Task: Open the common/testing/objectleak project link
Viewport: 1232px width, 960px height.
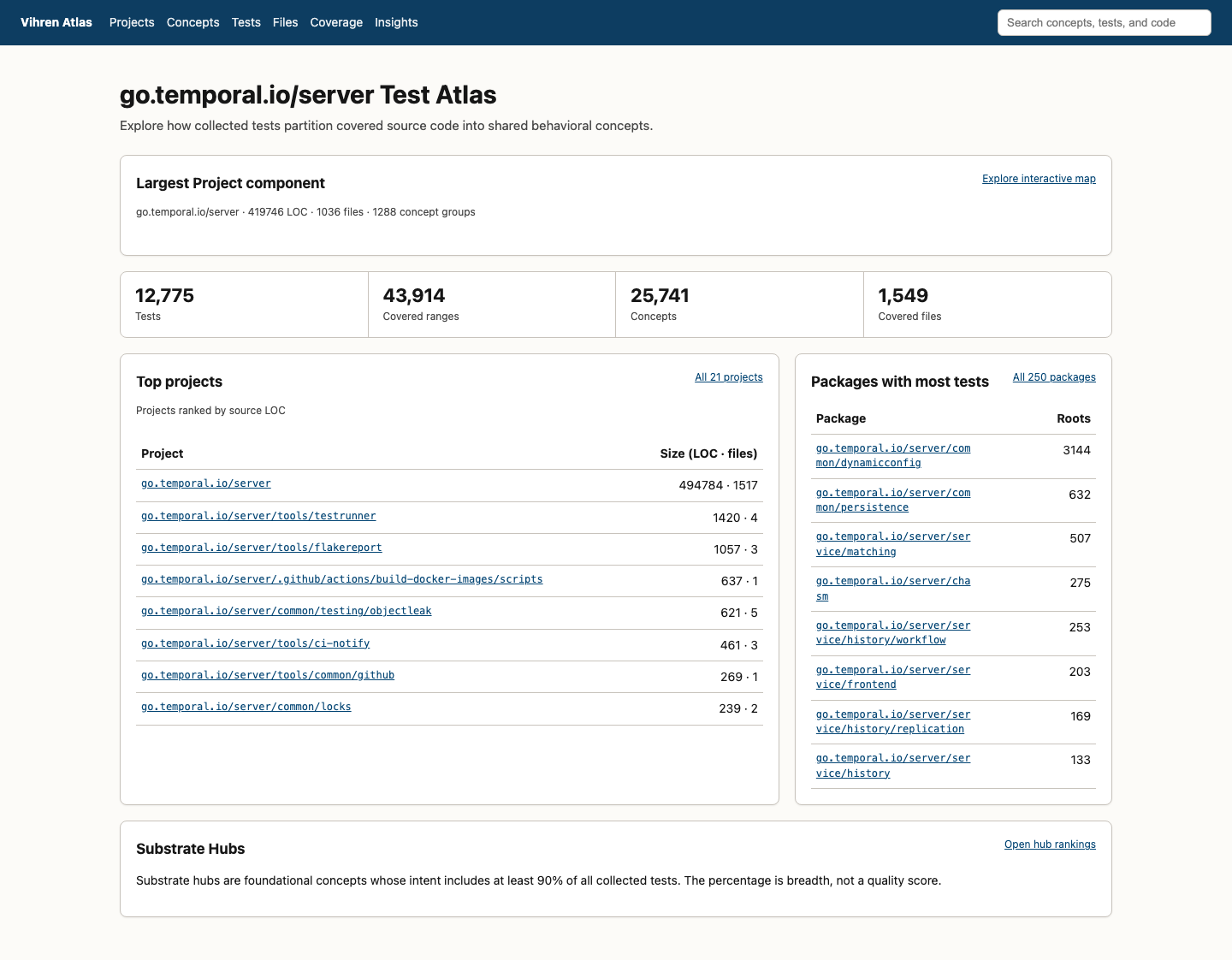Action: [x=287, y=611]
